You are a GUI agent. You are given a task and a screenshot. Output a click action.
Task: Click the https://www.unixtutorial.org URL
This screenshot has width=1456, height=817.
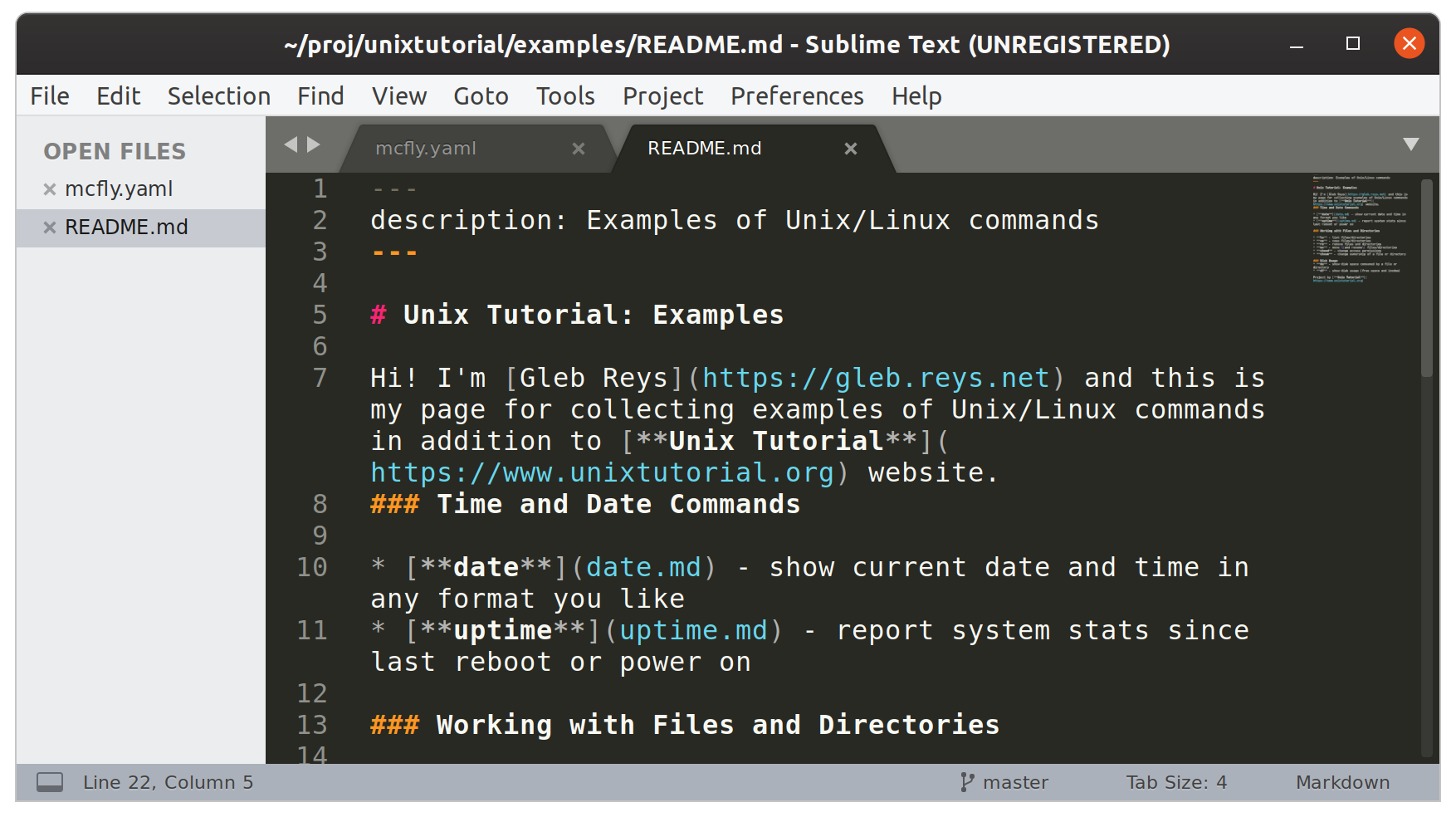click(x=602, y=473)
